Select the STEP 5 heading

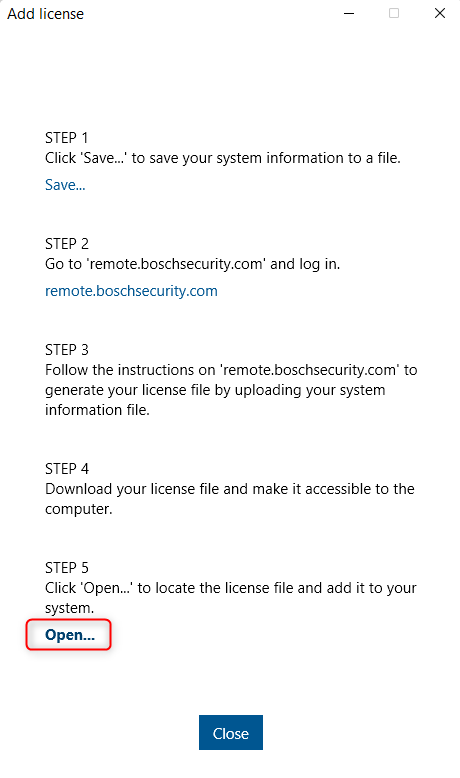67,568
